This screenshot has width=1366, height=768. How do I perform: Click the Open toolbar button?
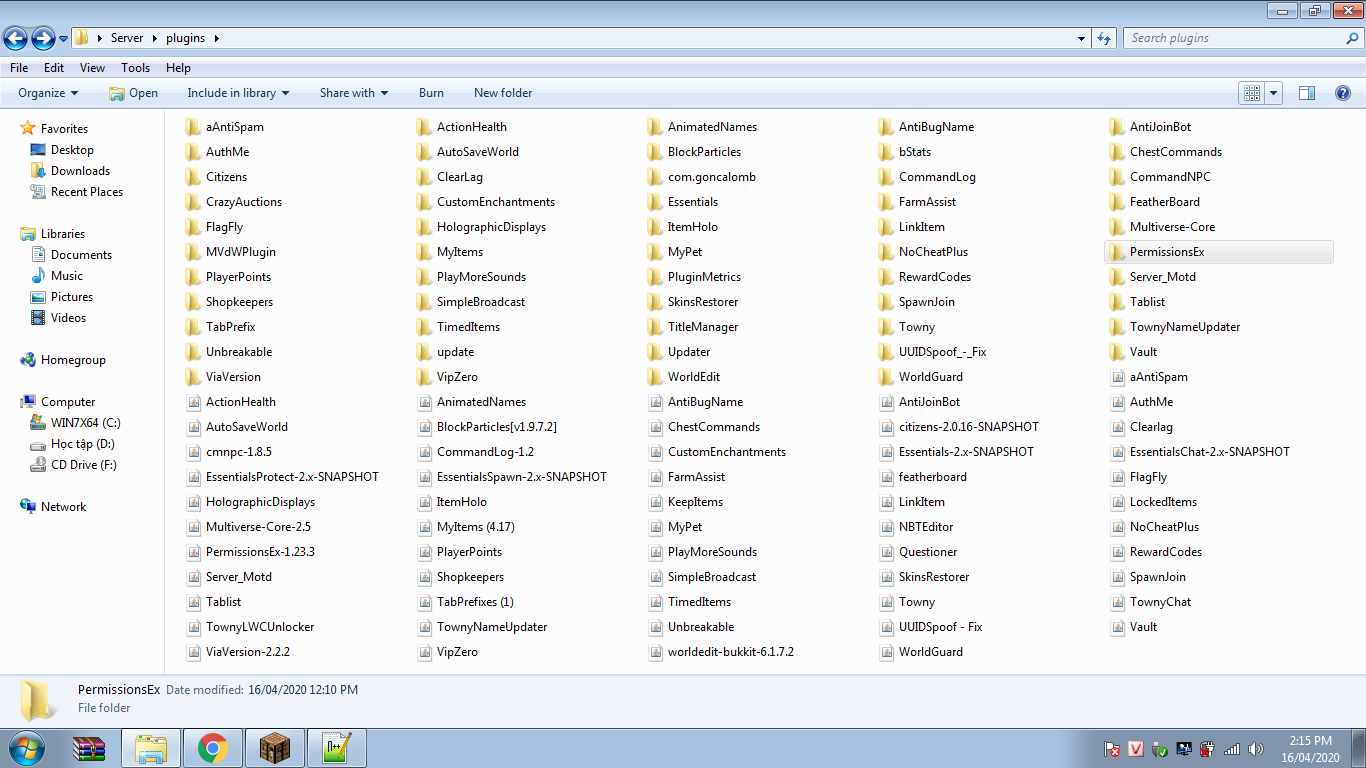tap(134, 93)
